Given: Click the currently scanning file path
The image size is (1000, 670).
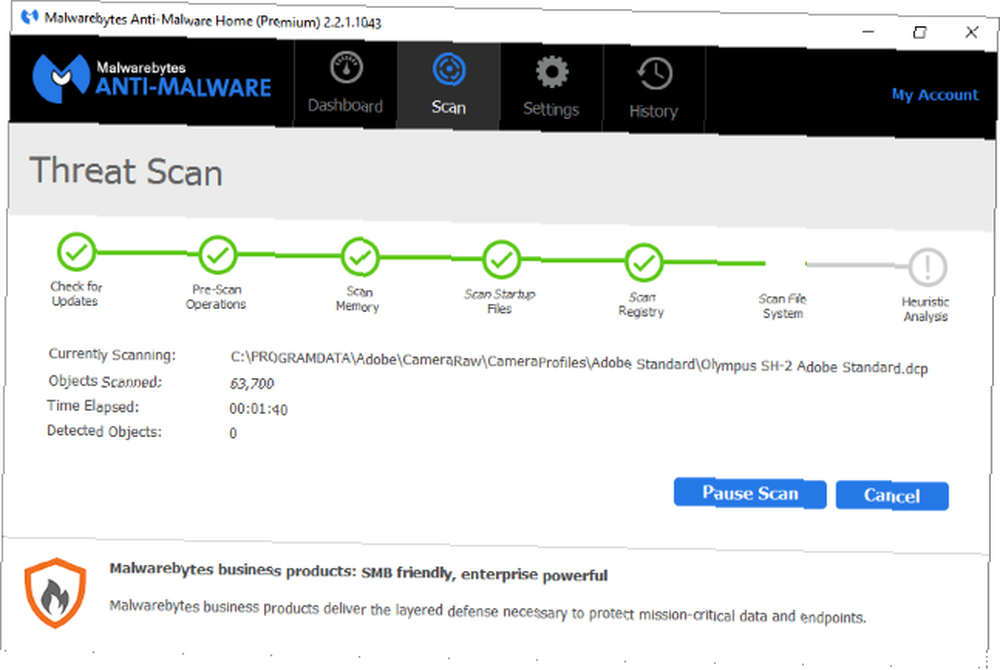Looking at the screenshot, I should pyautogui.click(x=579, y=363).
